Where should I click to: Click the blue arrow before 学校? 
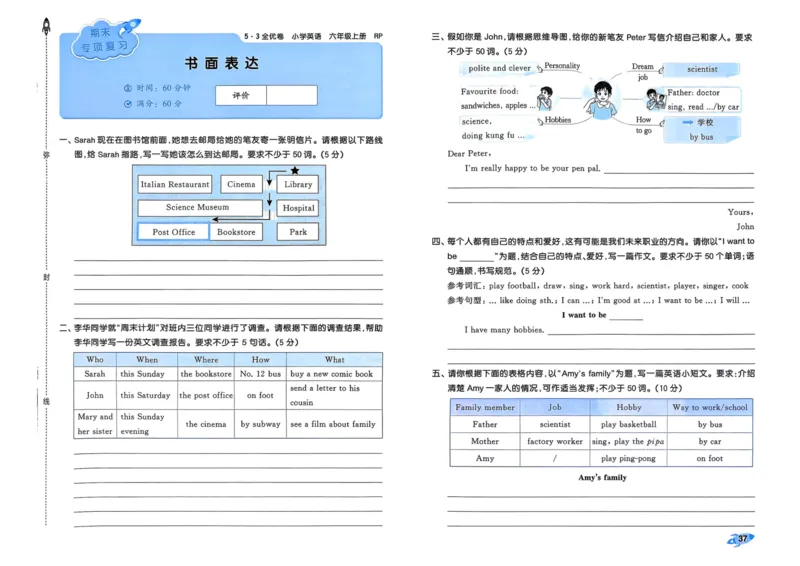(673, 121)
